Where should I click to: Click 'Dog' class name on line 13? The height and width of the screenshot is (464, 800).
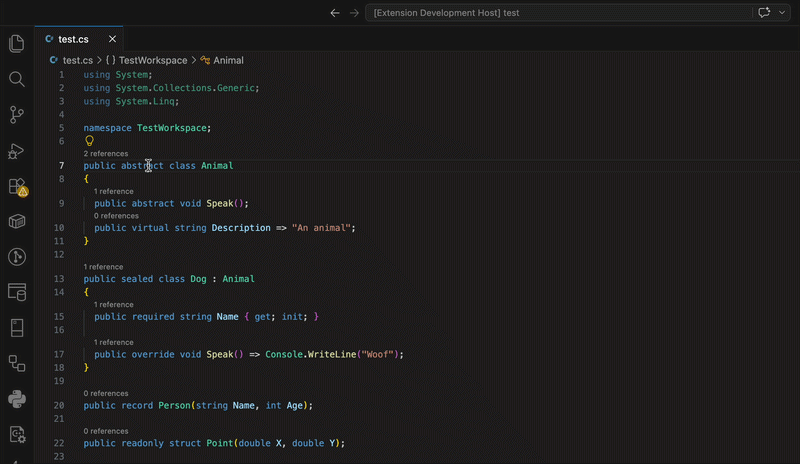pos(198,279)
